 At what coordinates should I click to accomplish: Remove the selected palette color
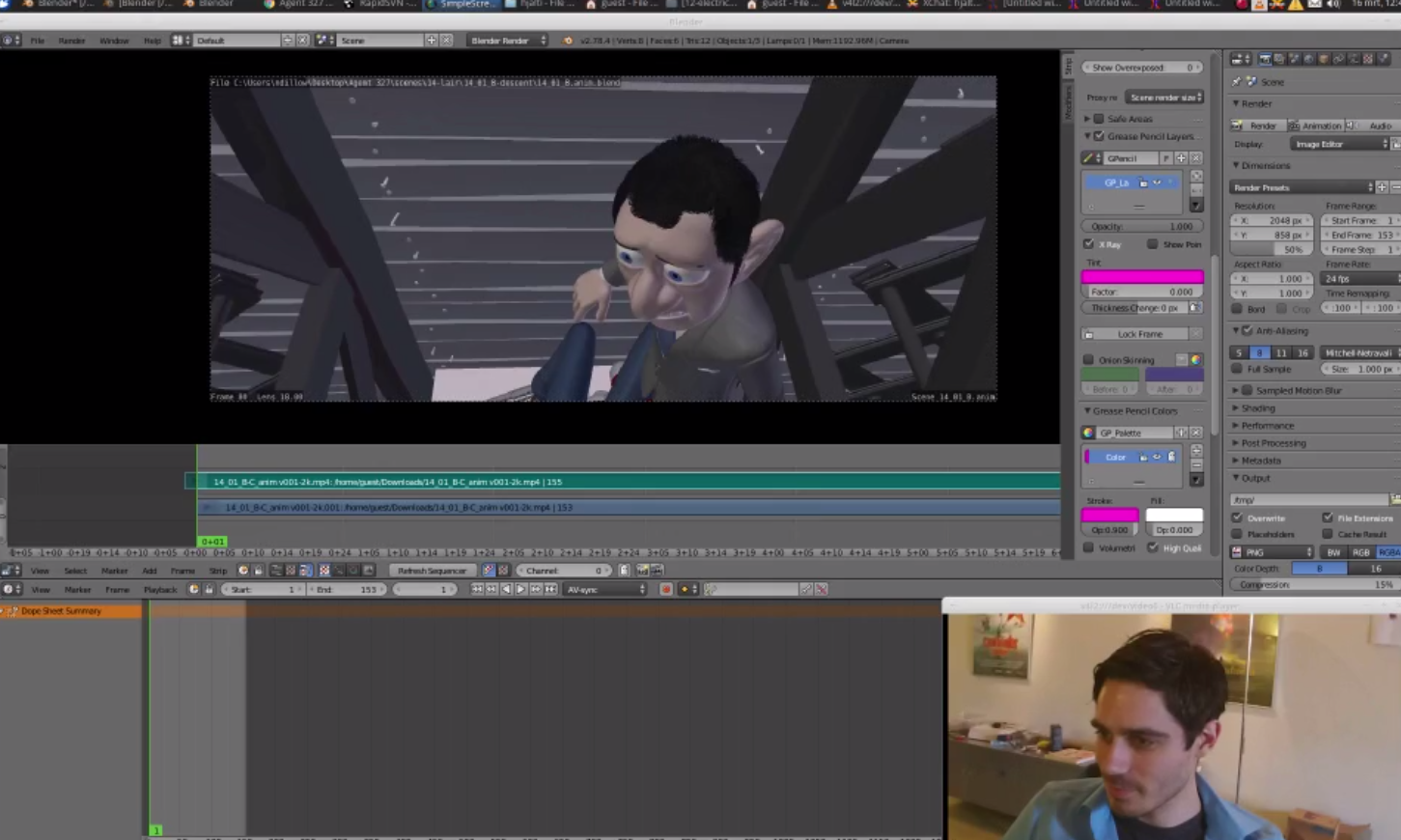coord(1196,464)
